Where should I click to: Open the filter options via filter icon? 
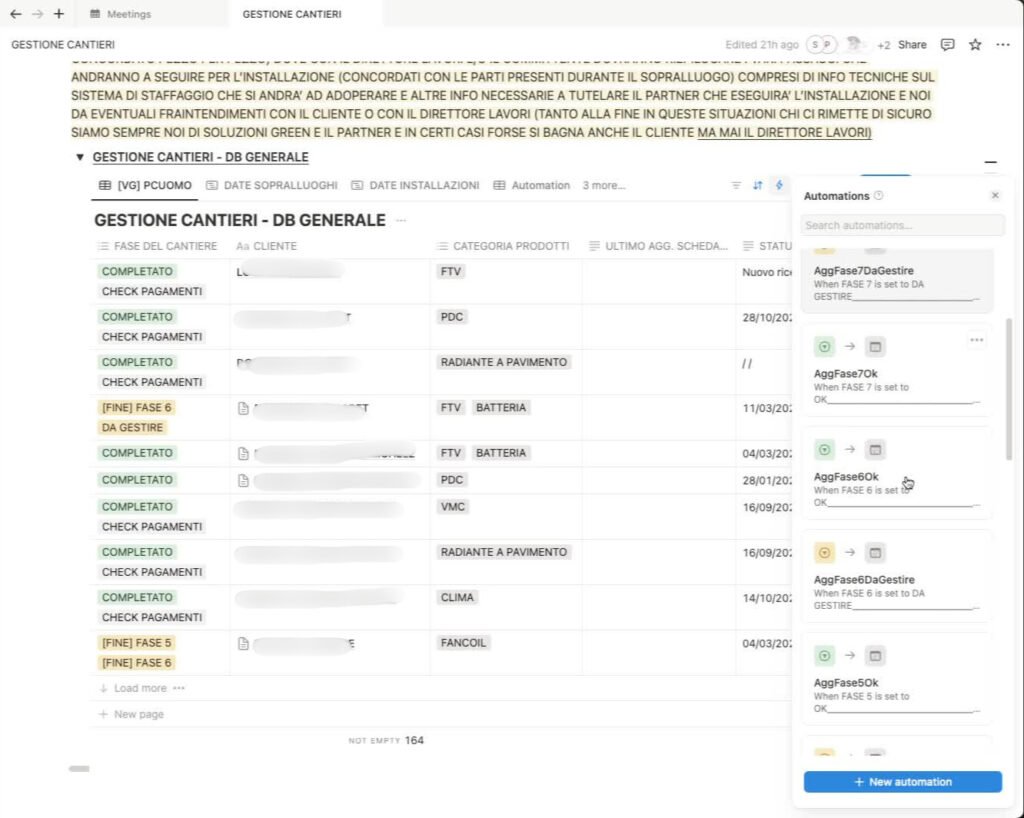pyautogui.click(x=737, y=185)
